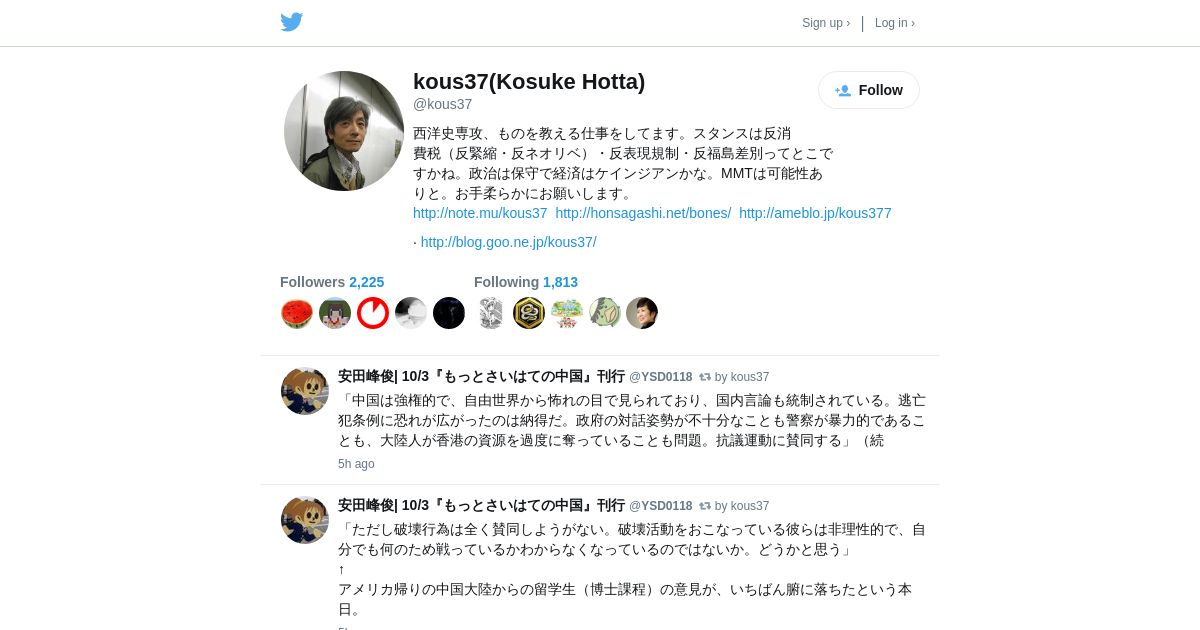Open the ameblo.jp/kous377 link
1200x630 pixels.
pyautogui.click(x=815, y=213)
